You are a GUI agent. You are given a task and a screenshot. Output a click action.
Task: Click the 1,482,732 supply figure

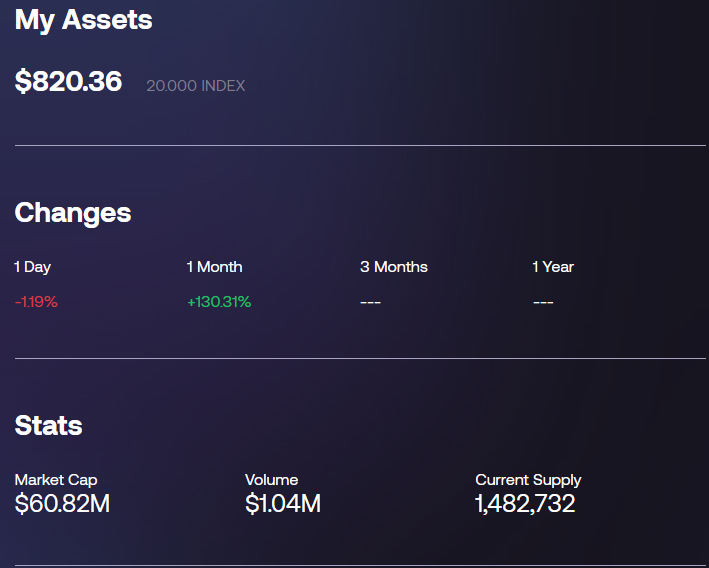pyautogui.click(x=525, y=504)
